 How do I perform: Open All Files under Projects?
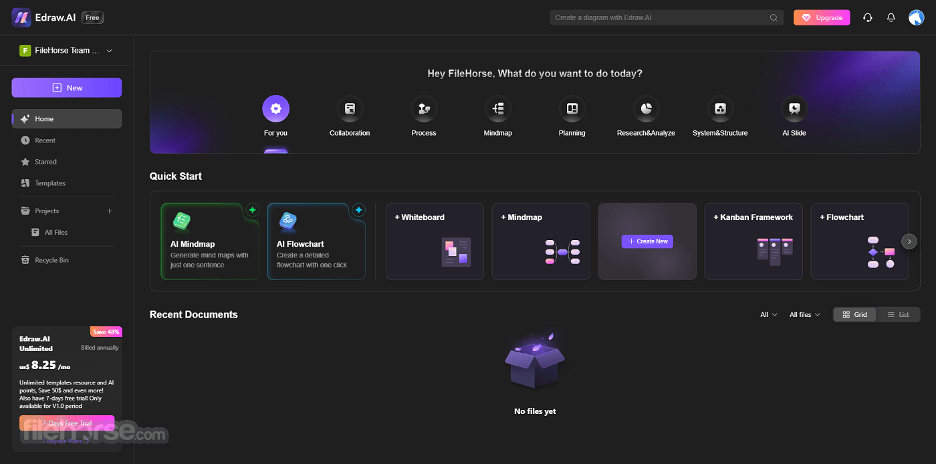coord(67,232)
